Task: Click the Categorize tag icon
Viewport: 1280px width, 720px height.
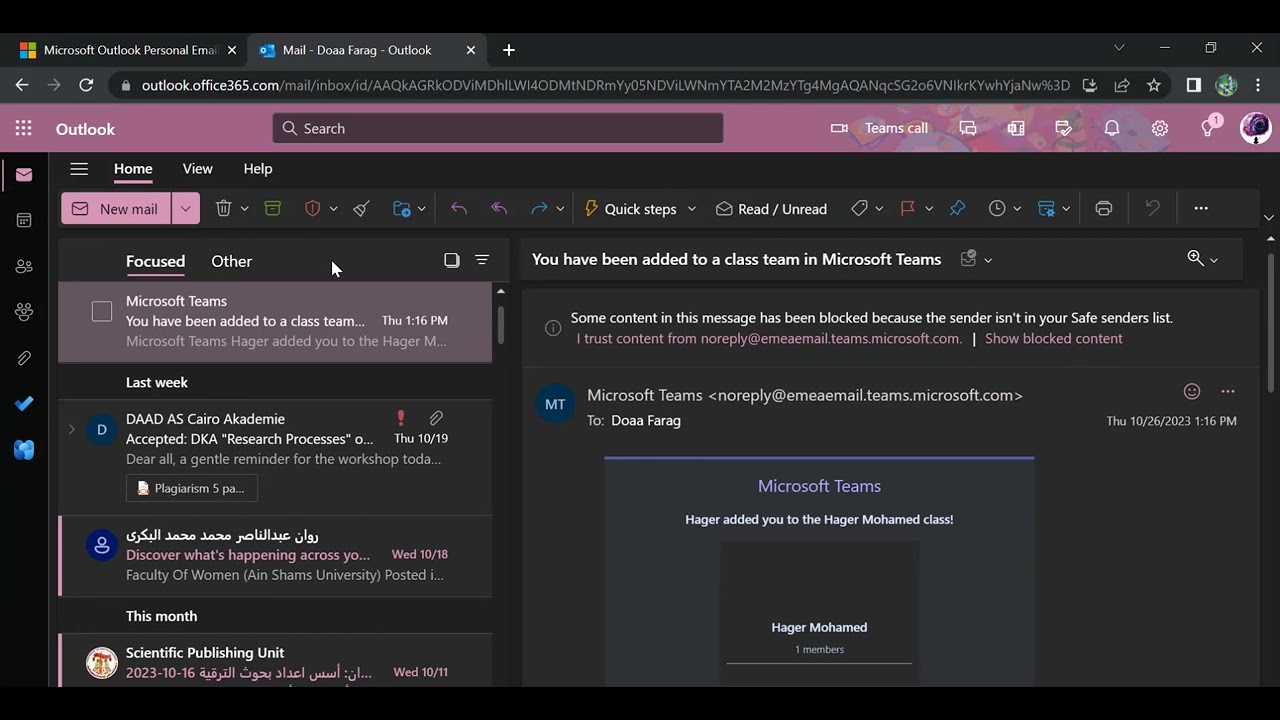Action: [x=859, y=208]
